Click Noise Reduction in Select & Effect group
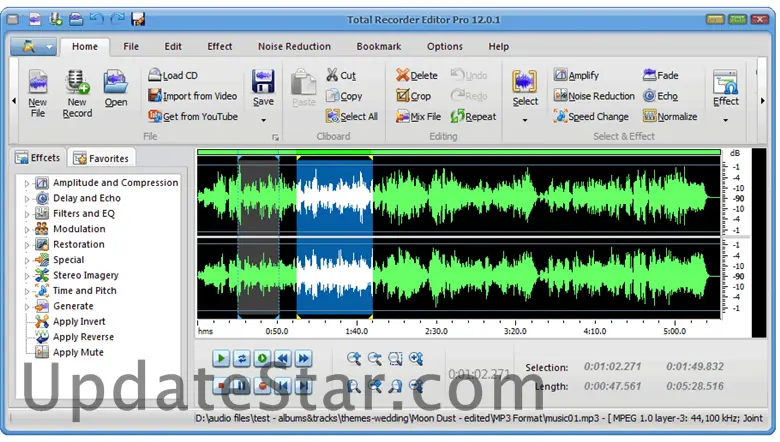 594,96
